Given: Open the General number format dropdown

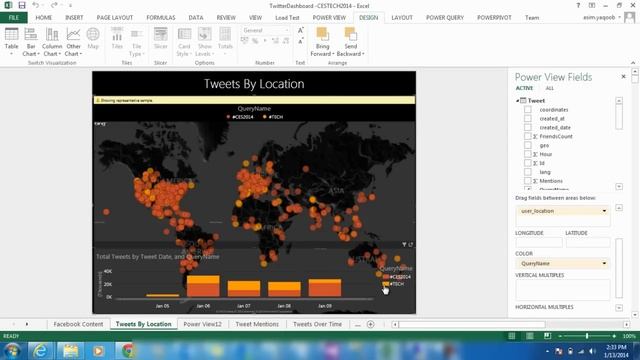Looking at the screenshot, I should pyautogui.click(x=286, y=31).
